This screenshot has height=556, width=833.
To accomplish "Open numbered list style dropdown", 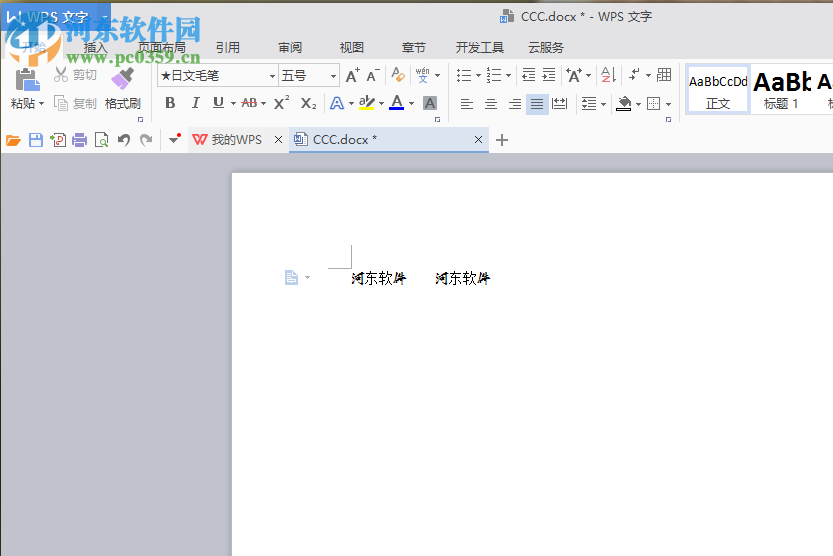I will pos(508,75).
